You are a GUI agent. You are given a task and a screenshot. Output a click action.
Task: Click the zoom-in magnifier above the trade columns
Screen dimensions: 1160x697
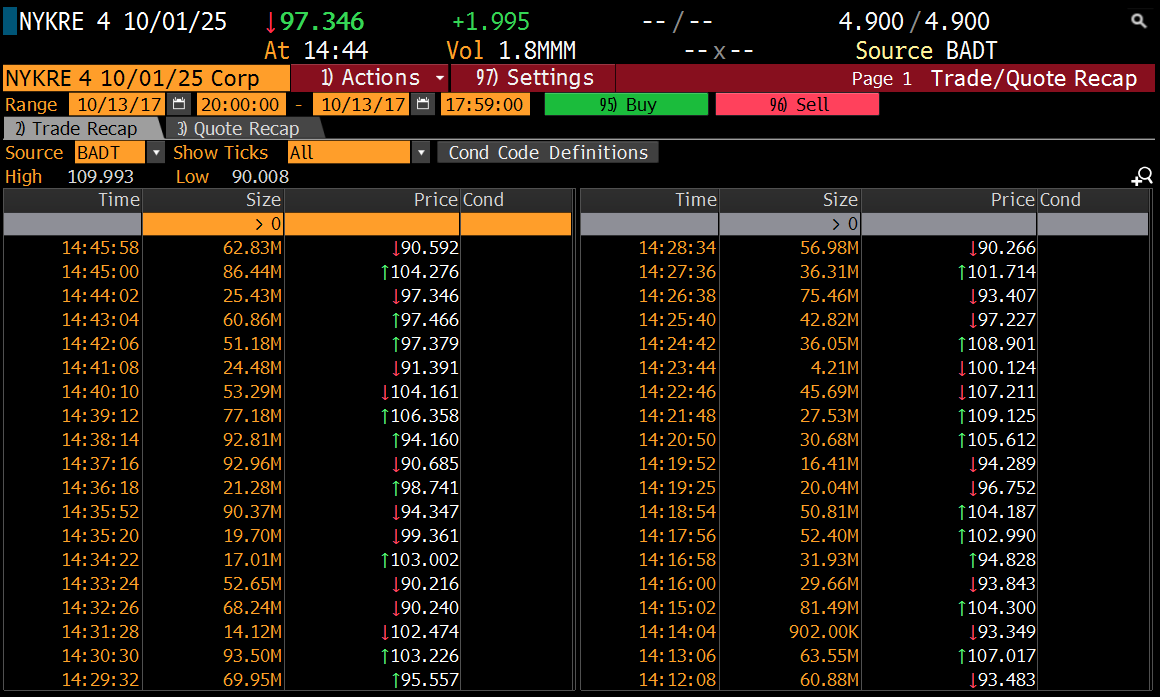pyautogui.click(x=1142, y=176)
